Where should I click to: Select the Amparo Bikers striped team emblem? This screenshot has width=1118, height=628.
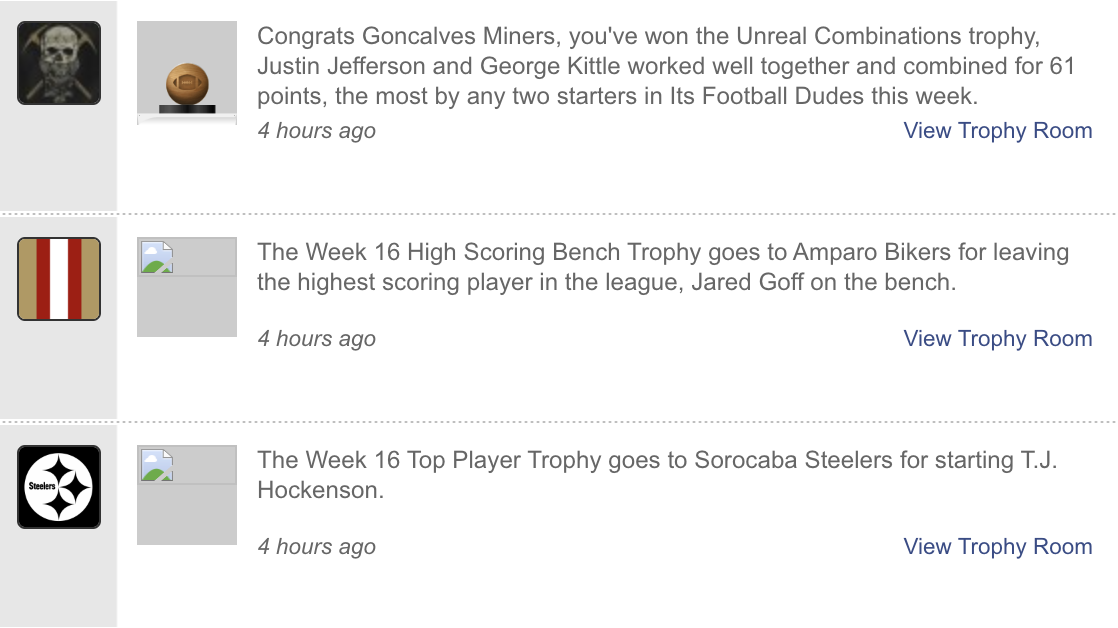[x=57, y=279]
